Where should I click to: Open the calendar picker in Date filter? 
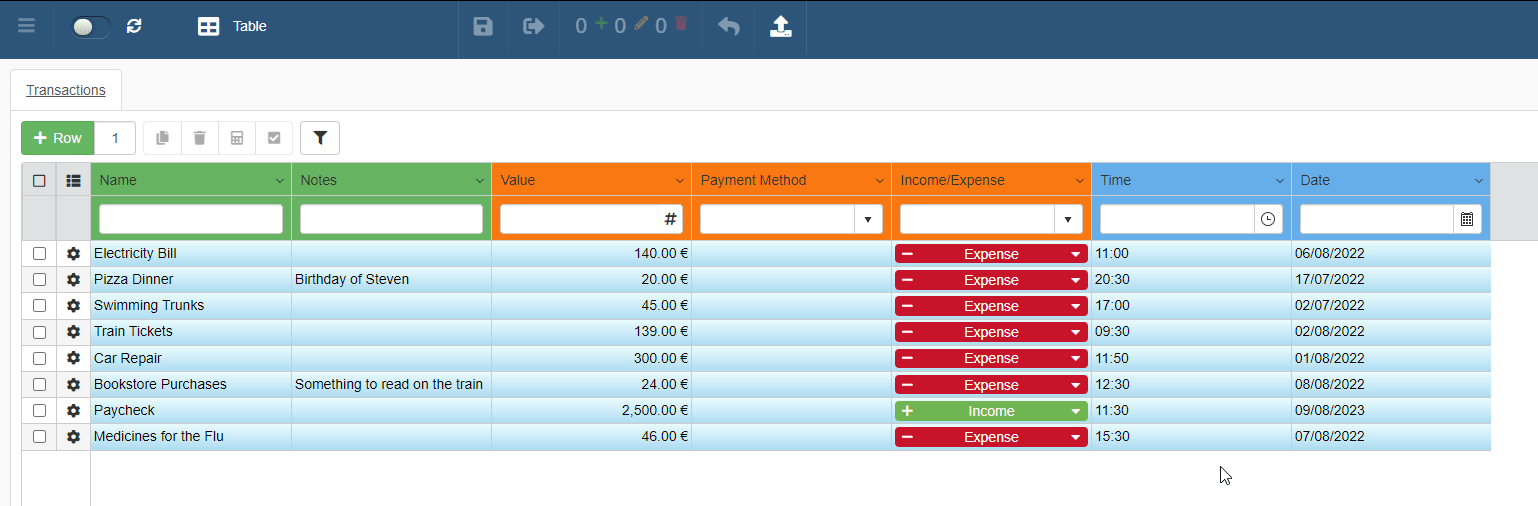[1467, 219]
